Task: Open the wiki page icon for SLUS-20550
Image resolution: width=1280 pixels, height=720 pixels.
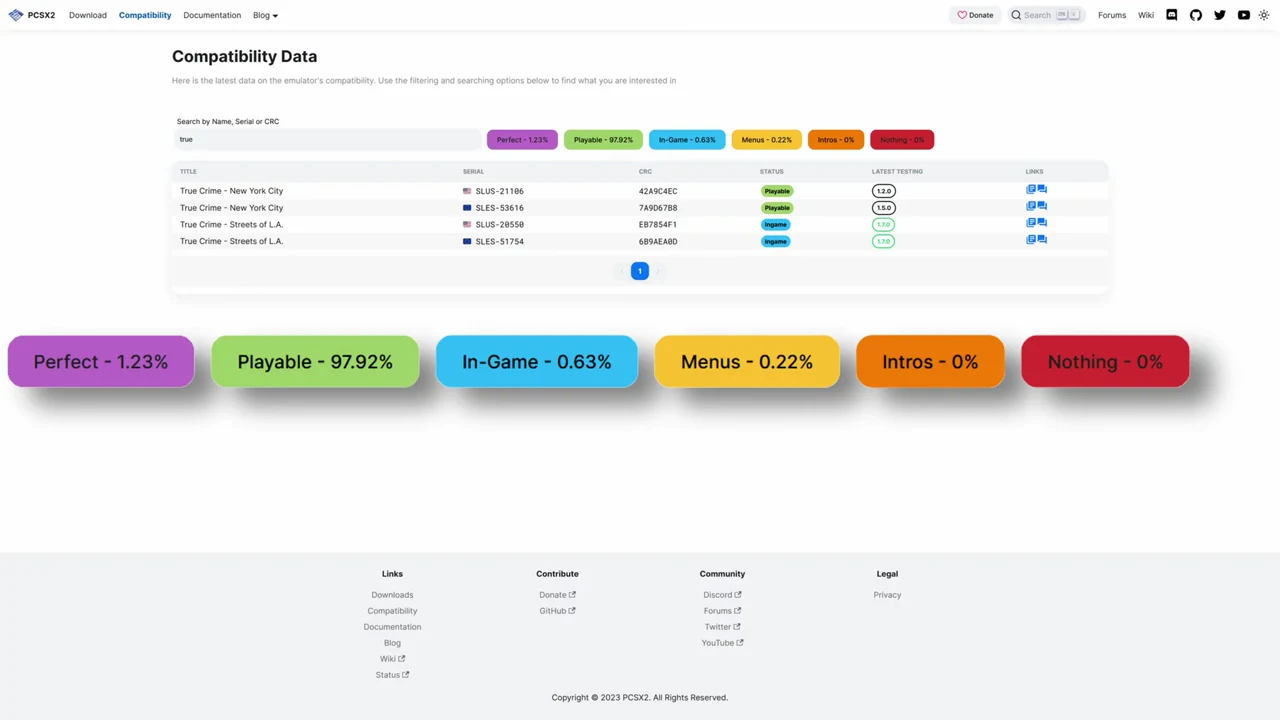Action: coord(1031,223)
